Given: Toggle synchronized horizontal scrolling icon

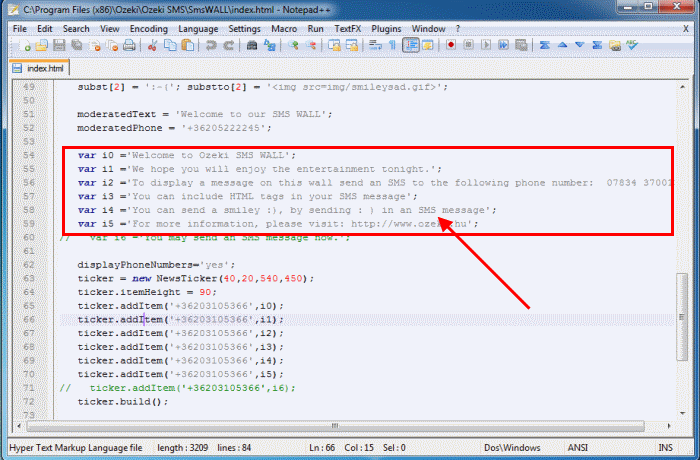Looking at the screenshot, I should point(352,46).
